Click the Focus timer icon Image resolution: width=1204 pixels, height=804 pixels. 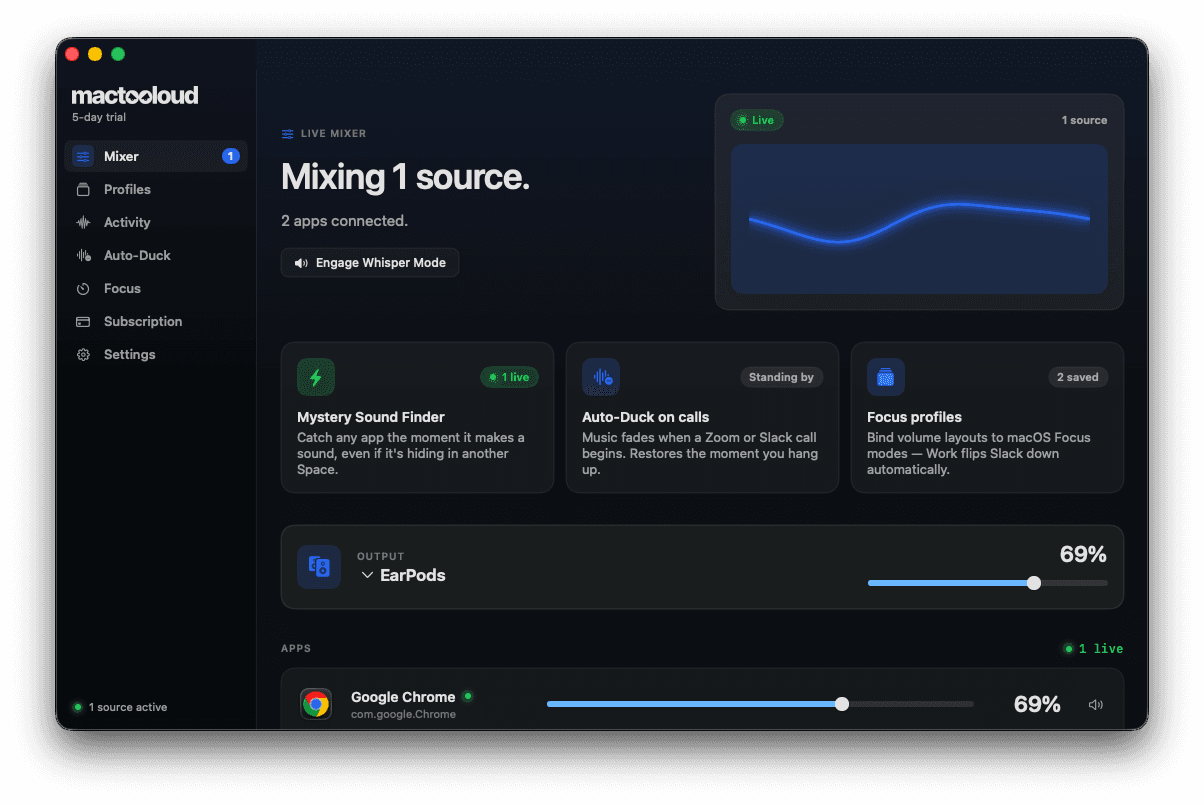pyautogui.click(x=84, y=288)
